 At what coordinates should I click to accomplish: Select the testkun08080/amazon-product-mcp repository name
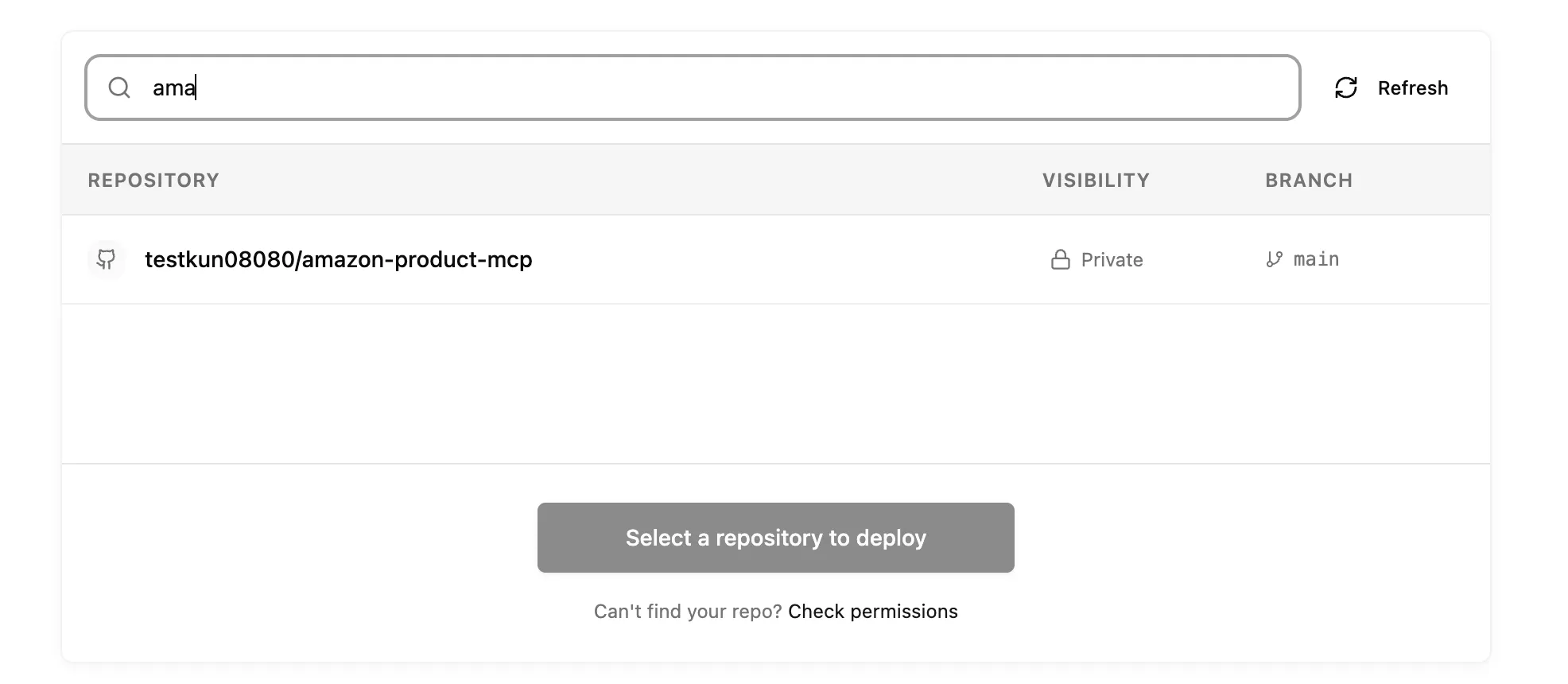point(338,259)
